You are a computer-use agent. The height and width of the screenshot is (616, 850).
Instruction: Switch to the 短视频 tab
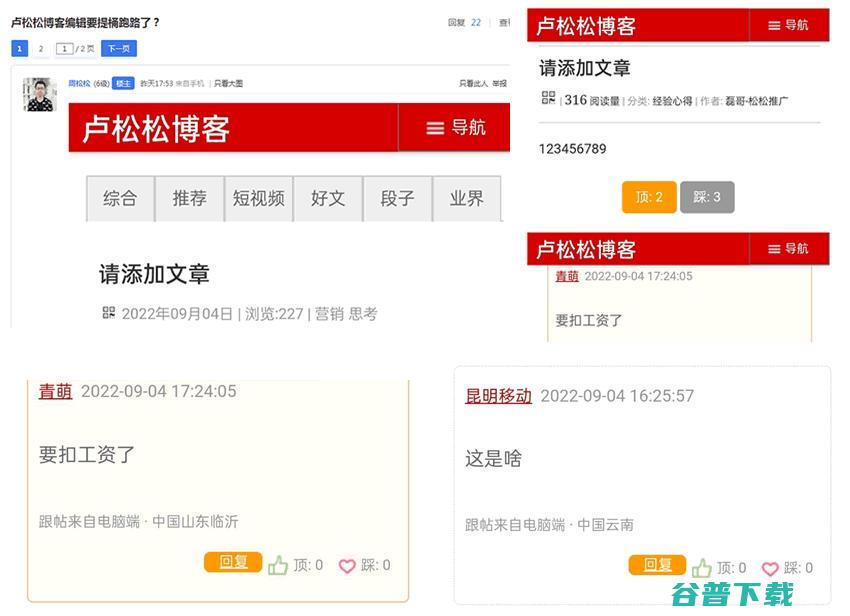[x=259, y=198]
